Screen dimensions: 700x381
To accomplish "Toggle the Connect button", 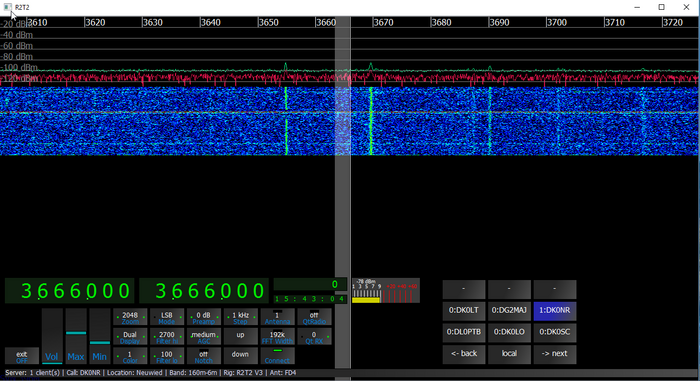I will [277, 356].
